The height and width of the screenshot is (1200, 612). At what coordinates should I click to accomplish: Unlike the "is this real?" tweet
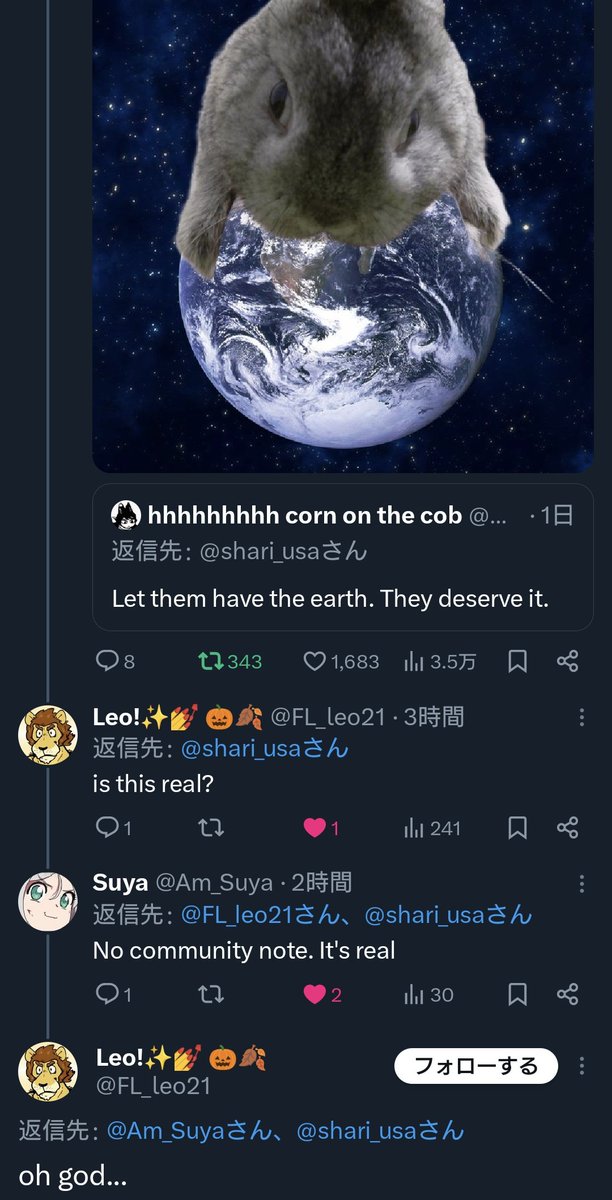click(x=321, y=827)
